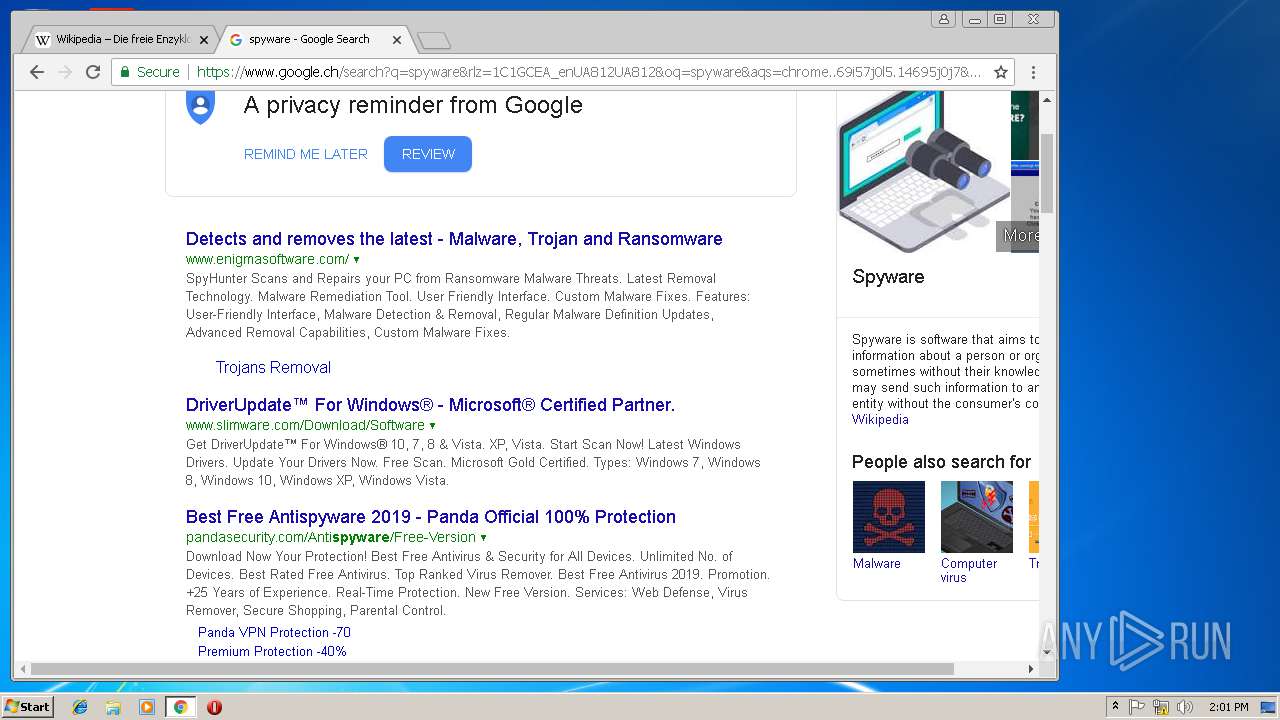Viewport: 1280px width, 720px height.
Task: Launch Internet Explorer from the taskbar
Action: point(80,707)
